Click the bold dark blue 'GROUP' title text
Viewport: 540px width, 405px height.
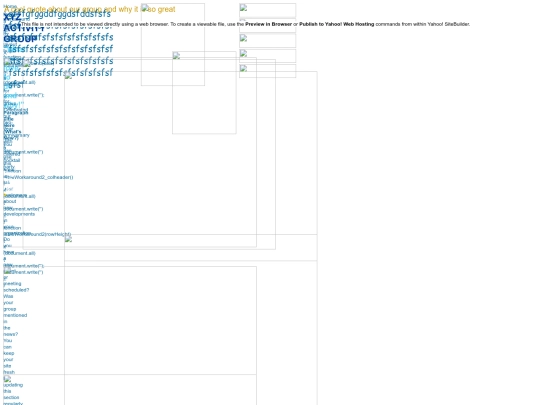[x=20, y=39]
